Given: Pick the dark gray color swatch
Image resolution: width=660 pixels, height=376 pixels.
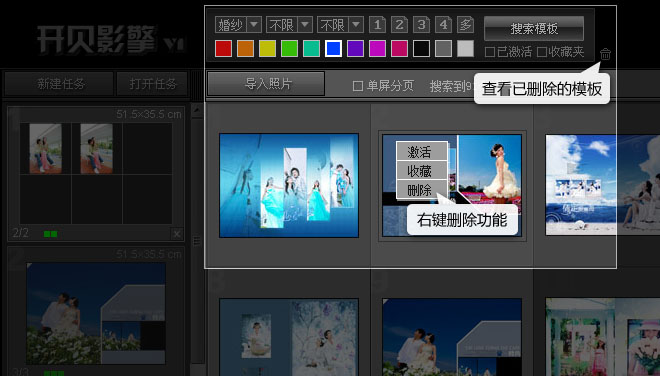Looking at the screenshot, I should coord(443,49).
